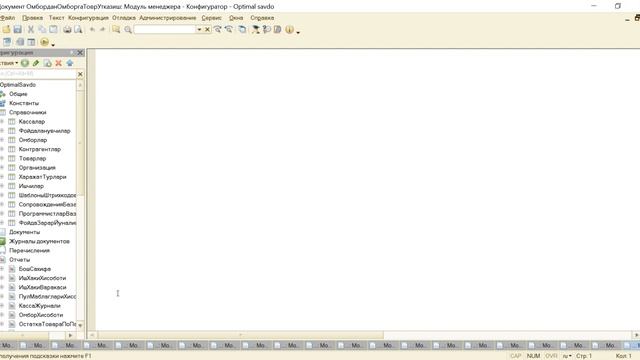Viewport: 640px width, 360px height.
Task: Expand the Товарлар catalog node
Action: tap(2, 158)
